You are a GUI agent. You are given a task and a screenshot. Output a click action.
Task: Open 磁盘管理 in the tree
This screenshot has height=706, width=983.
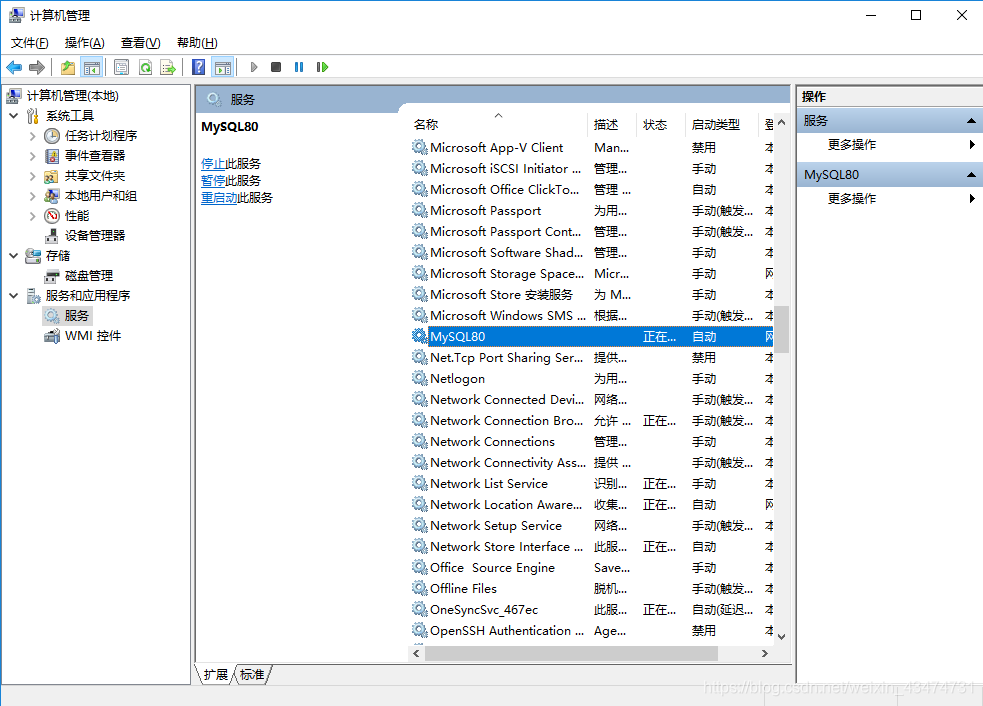88,276
